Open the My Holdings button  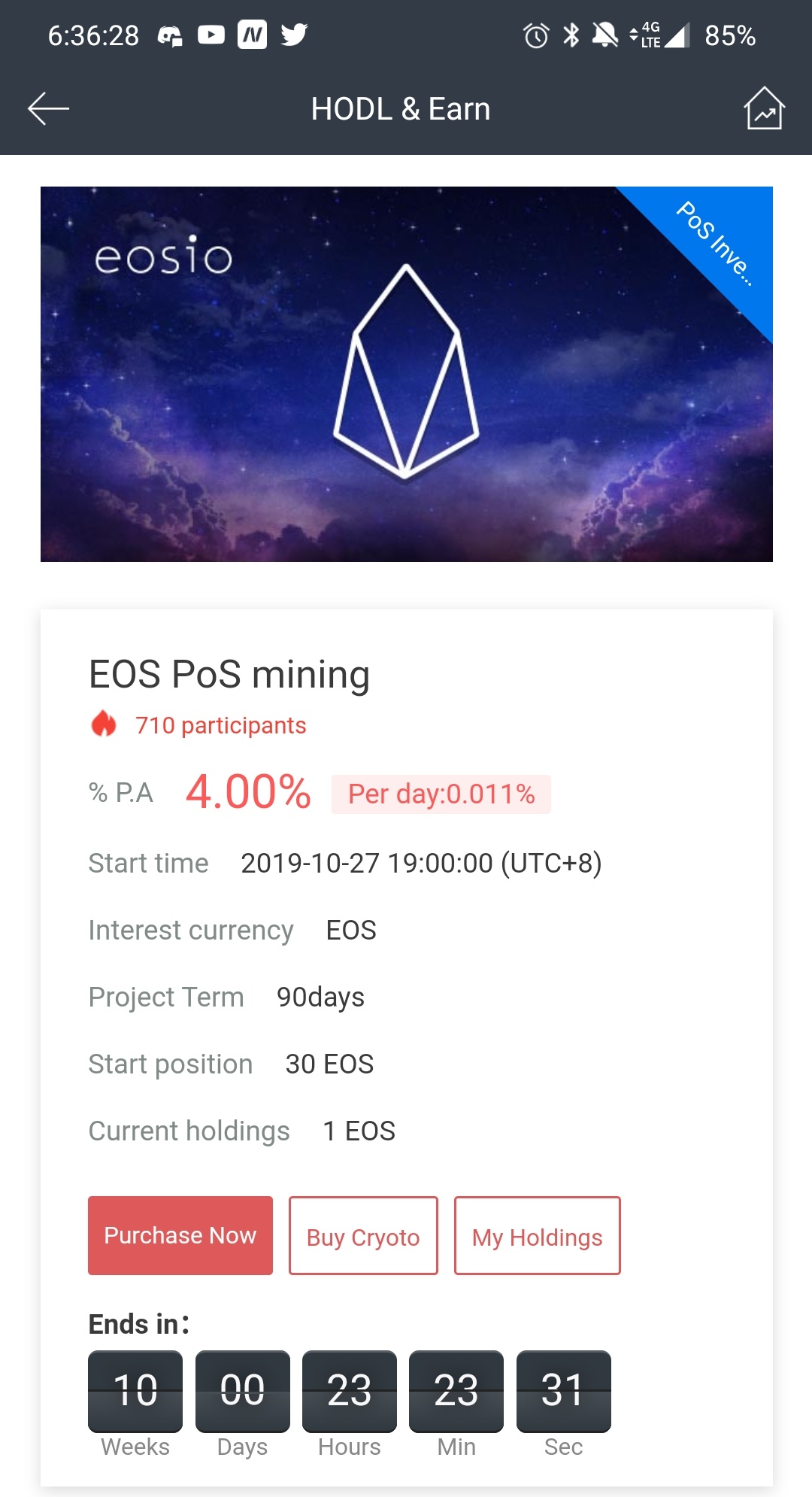pyautogui.click(x=538, y=1235)
